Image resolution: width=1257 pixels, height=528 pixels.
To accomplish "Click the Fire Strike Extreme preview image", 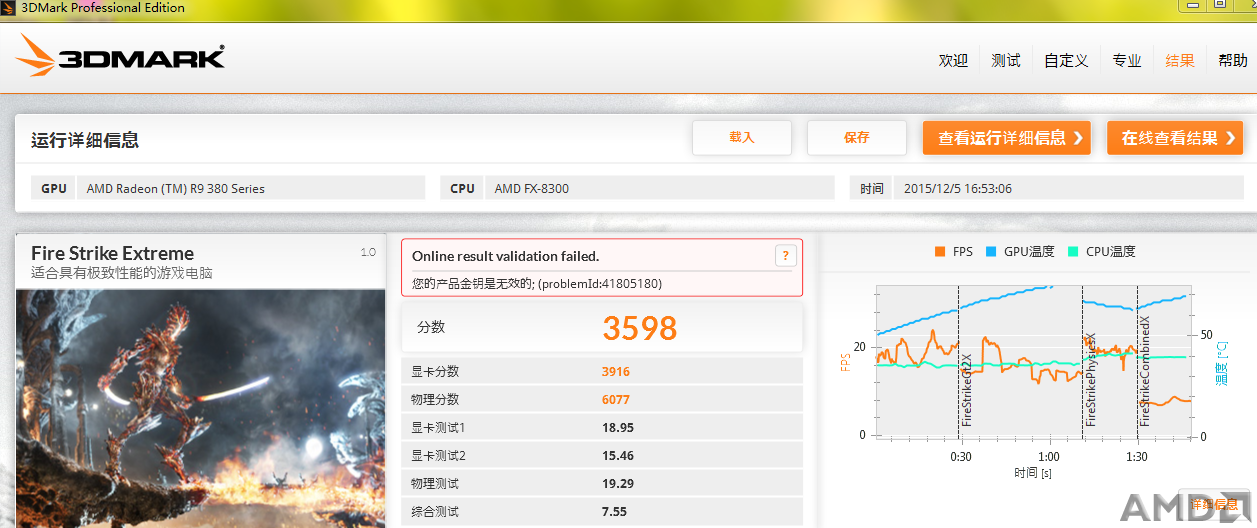I will coord(200,408).
